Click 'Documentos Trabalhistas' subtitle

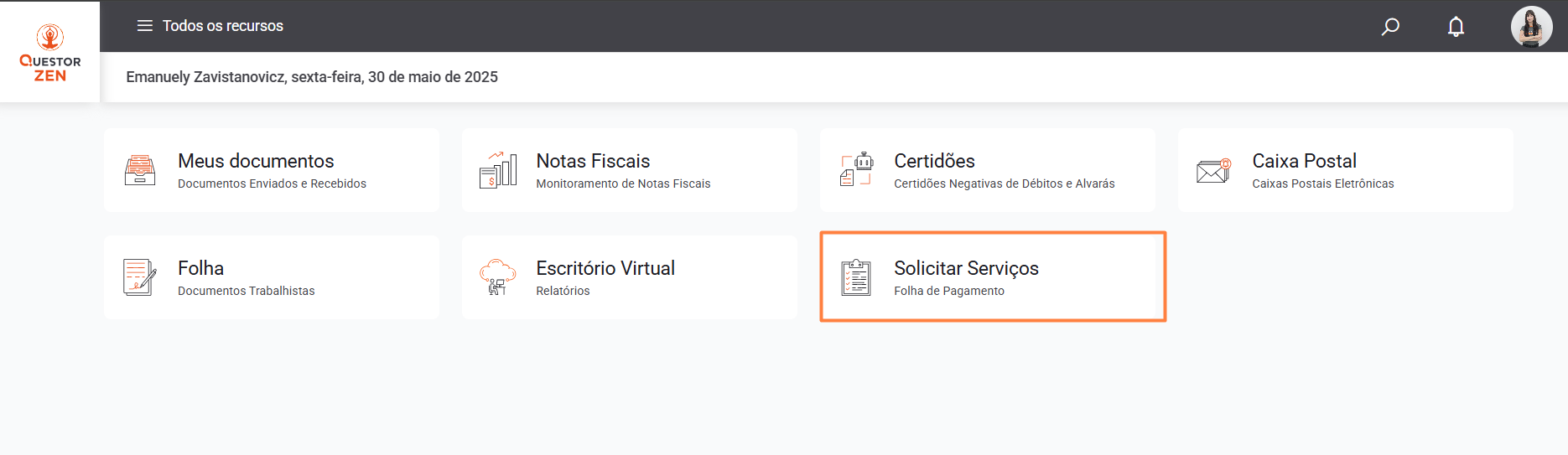click(x=247, y=291)
